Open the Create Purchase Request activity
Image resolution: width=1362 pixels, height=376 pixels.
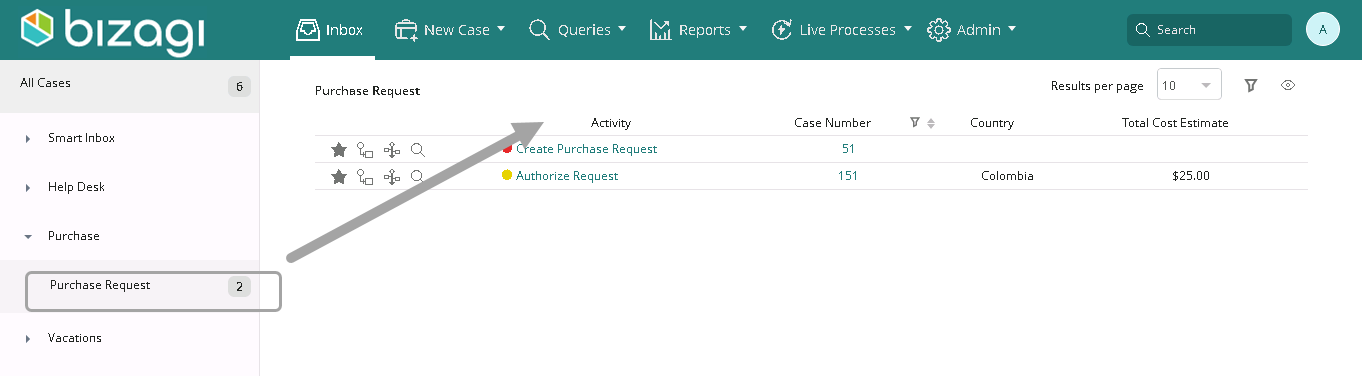(586, 149)
